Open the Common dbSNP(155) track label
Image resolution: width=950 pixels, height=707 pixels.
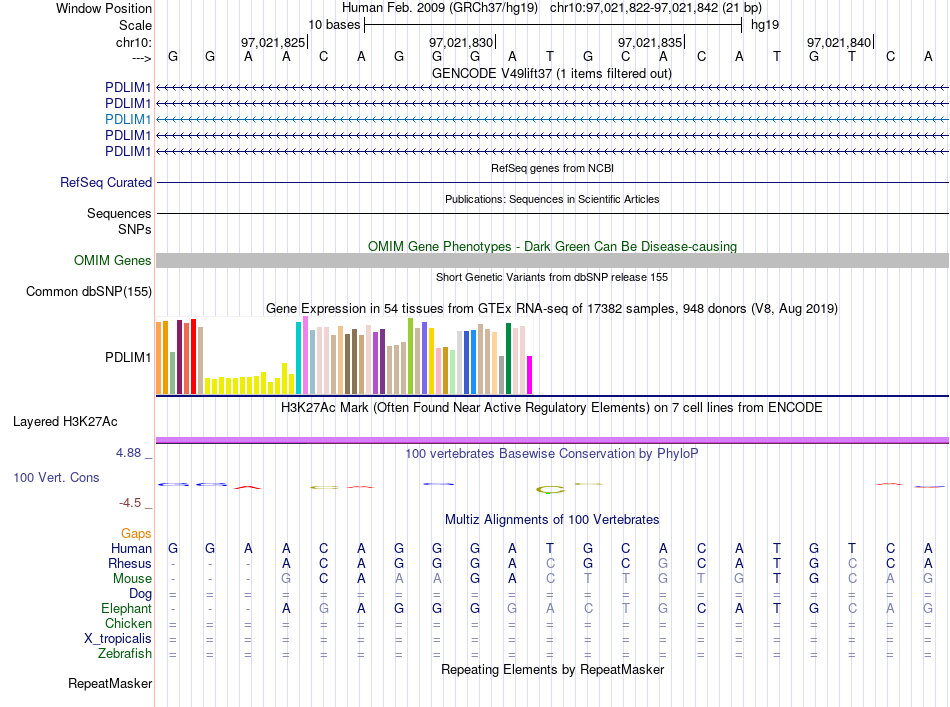click(89, 291)
